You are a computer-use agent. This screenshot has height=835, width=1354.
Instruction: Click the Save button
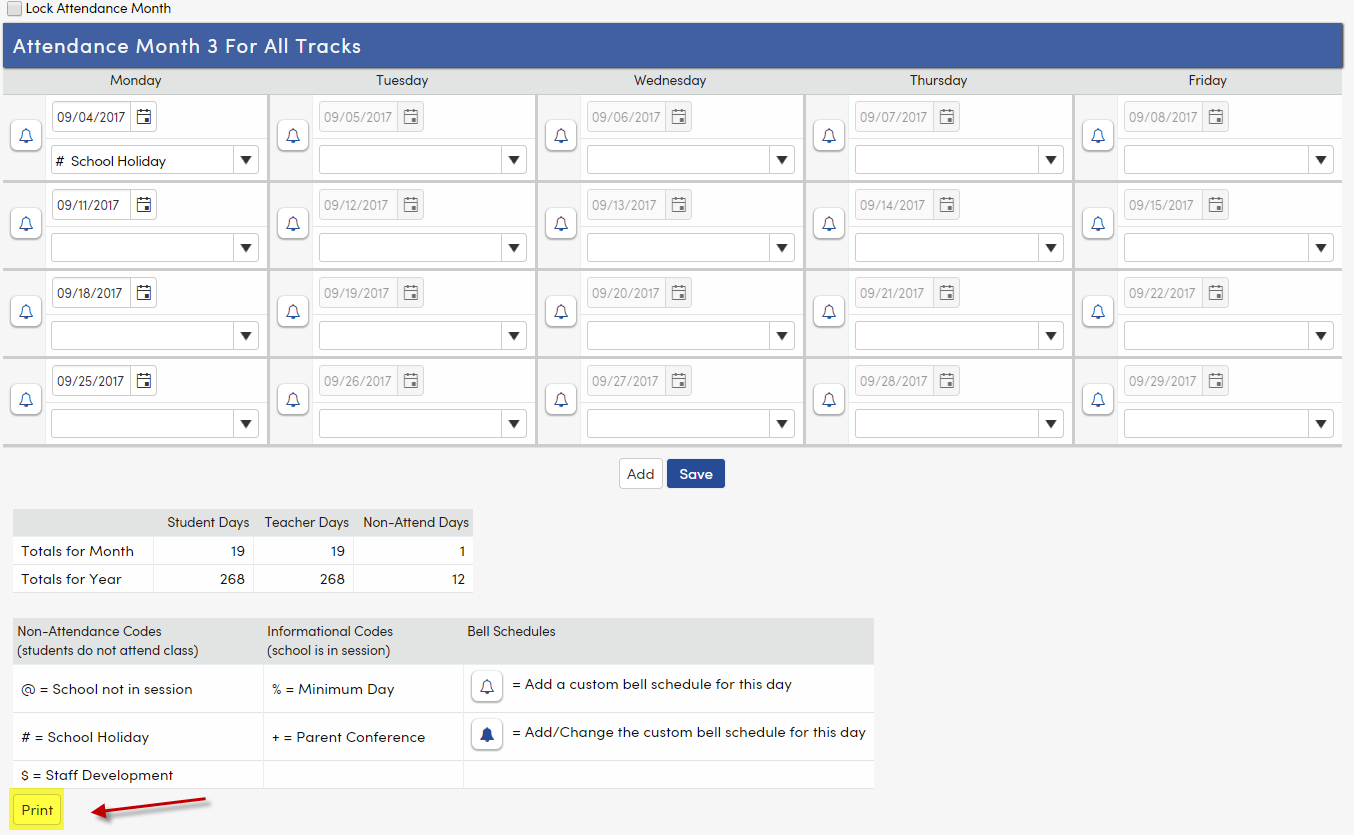[x=695, y=473]
